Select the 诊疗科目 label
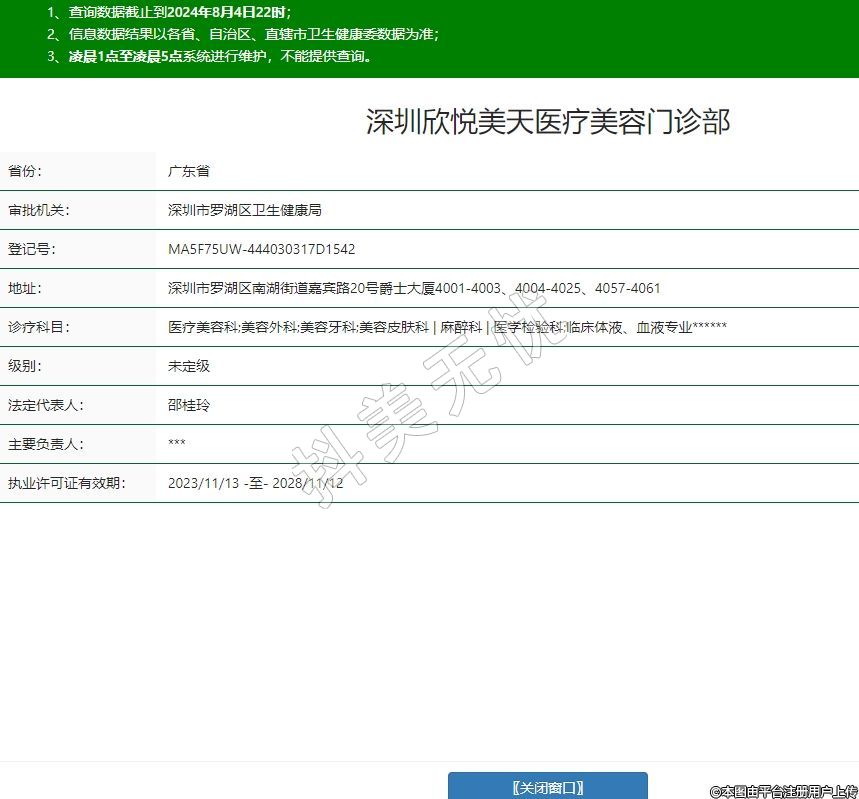859x799 pixels. pos(39,327)
